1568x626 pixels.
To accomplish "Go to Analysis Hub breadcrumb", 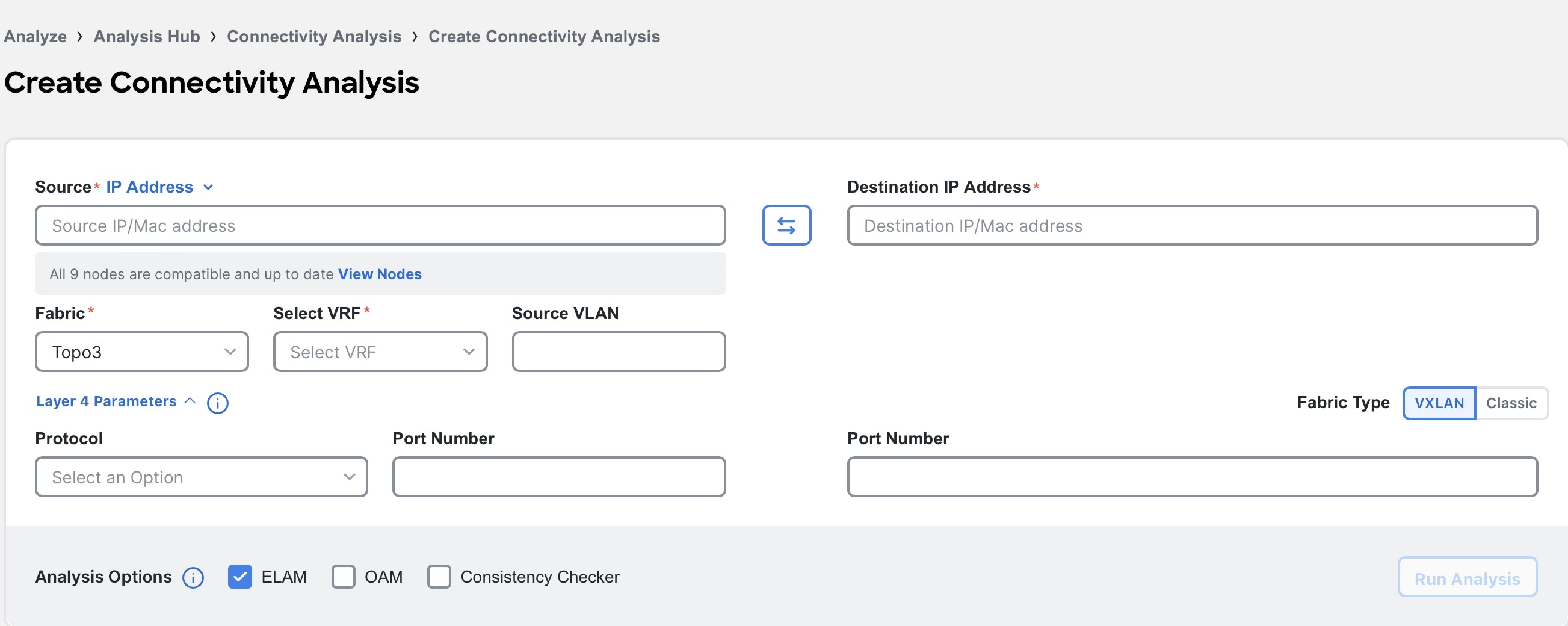I will [147, 37].
